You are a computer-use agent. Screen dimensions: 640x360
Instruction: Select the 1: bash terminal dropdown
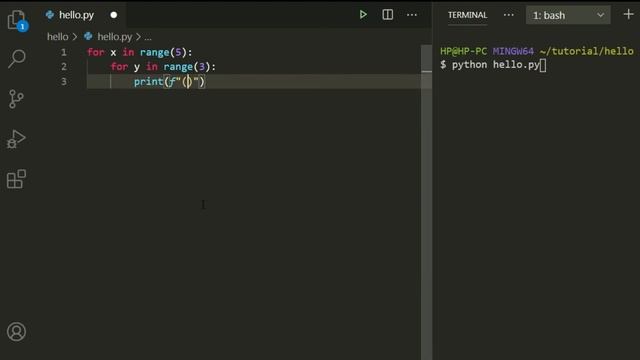[x=568, y=15]
